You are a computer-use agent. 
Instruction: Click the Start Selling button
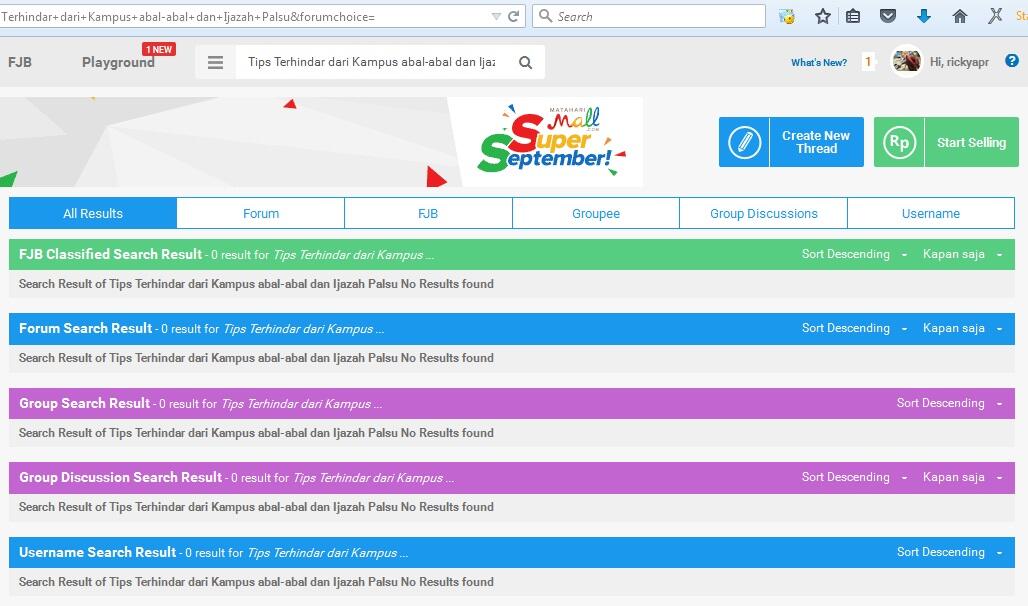click(946, 142)
